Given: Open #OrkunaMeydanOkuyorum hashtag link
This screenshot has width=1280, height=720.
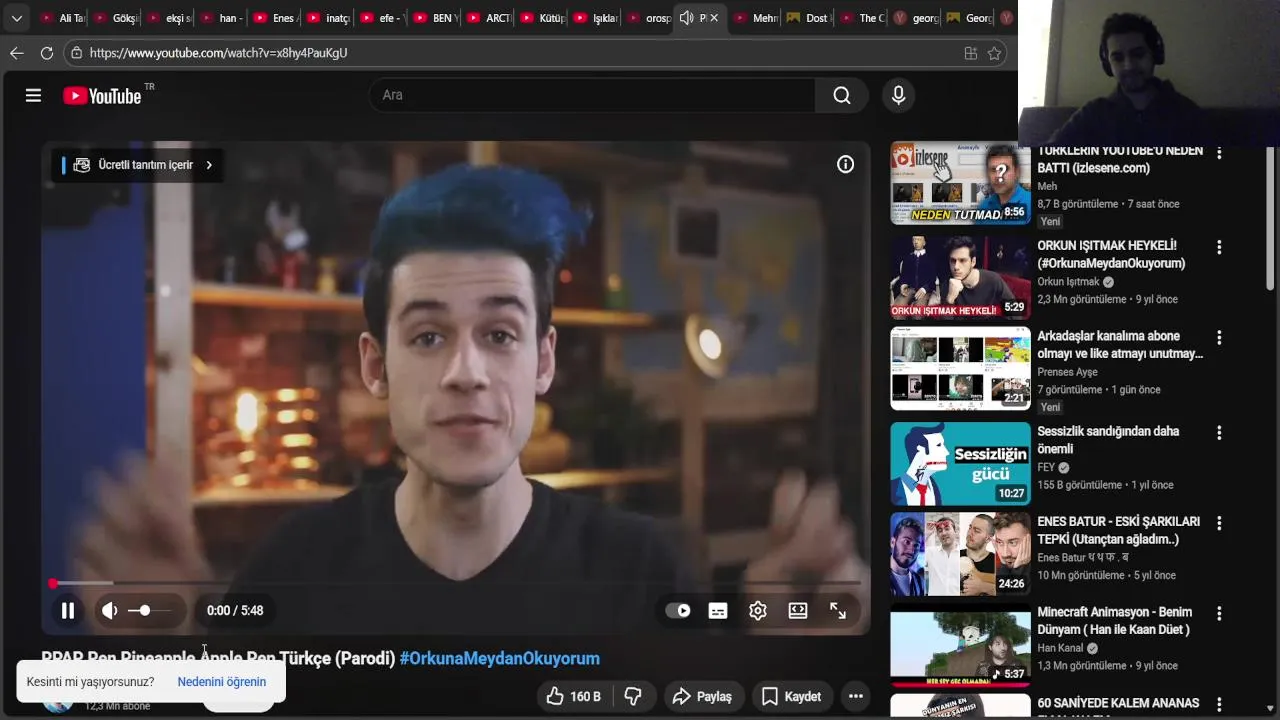Looking at the screenshot, I should coord(500,658).
